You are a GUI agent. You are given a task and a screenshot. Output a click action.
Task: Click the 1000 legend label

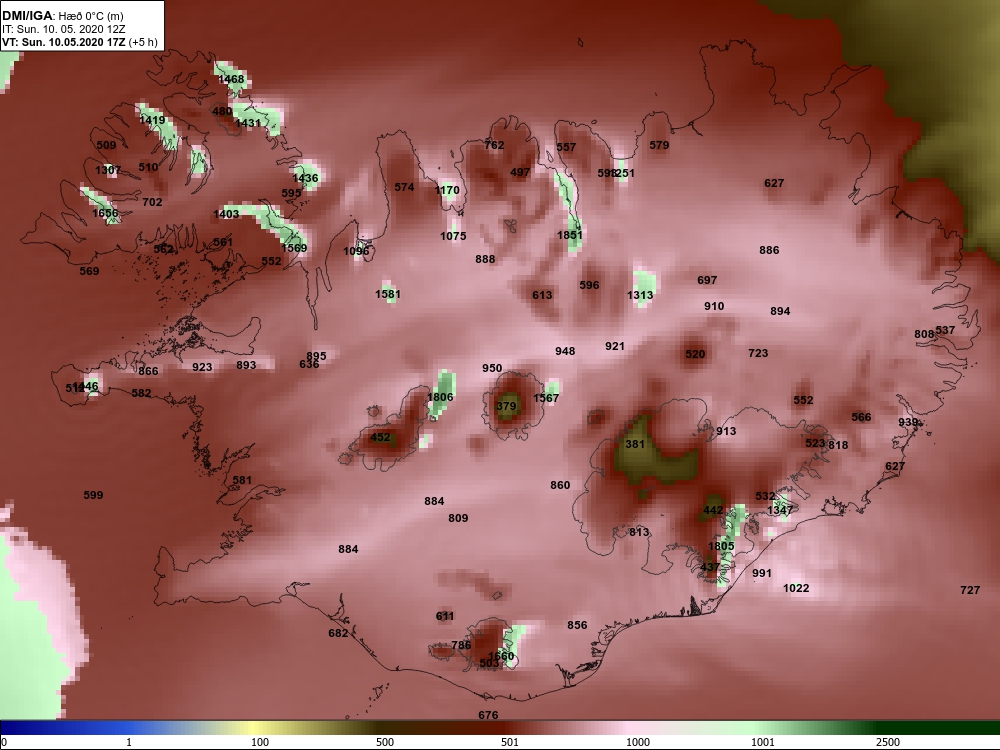pyautogui.click(x=638, y=742)
